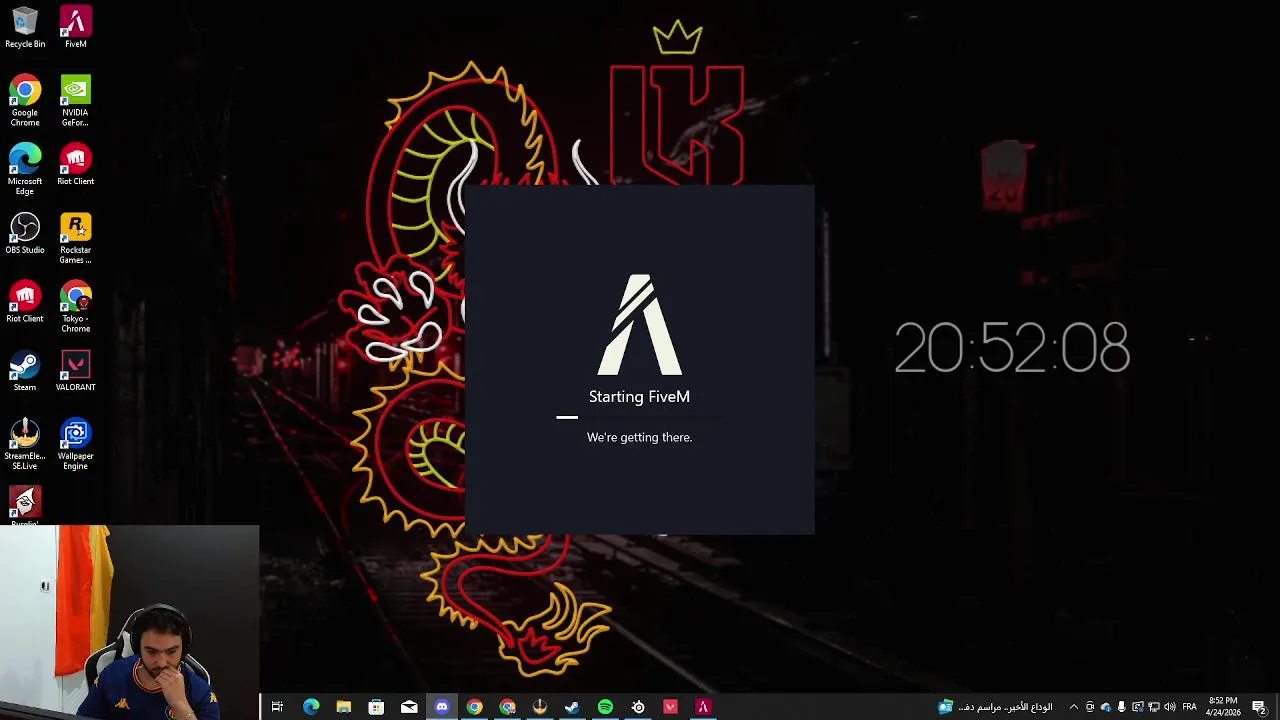
Task: Open Microsoft Store from the taskbar
Action: tap(376, 707)
